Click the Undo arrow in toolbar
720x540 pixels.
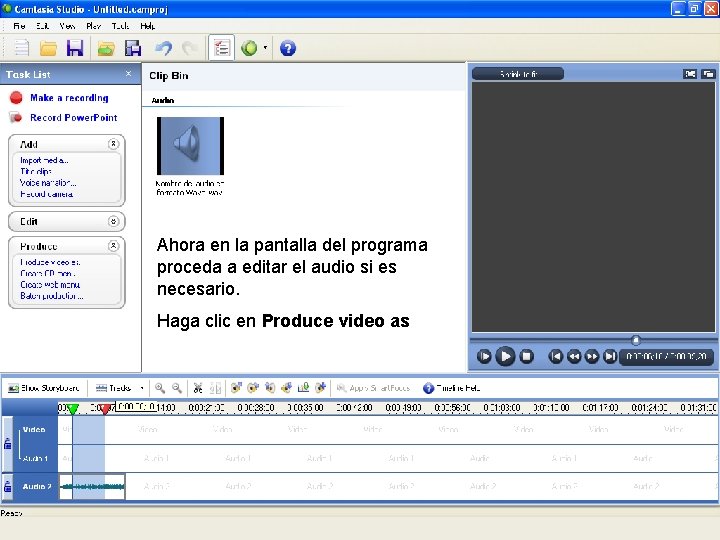163,48
